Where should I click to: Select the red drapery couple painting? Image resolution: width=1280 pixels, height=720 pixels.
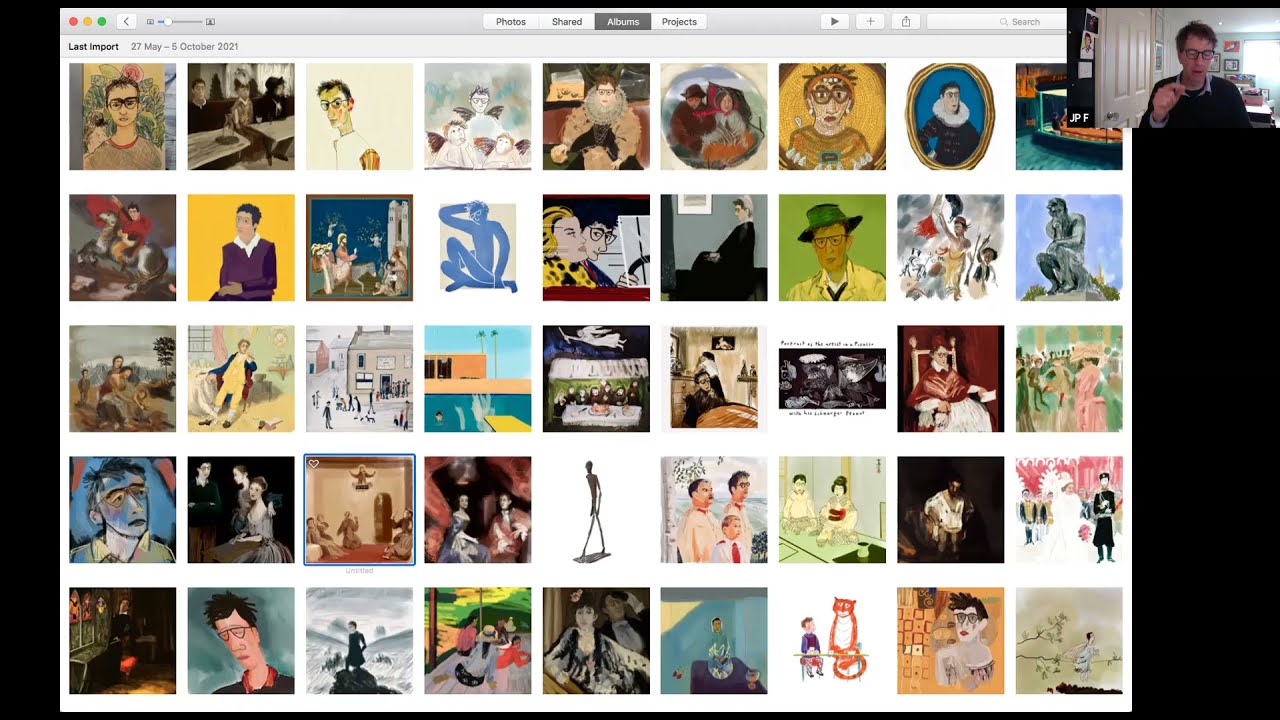(x=478, y=510)
